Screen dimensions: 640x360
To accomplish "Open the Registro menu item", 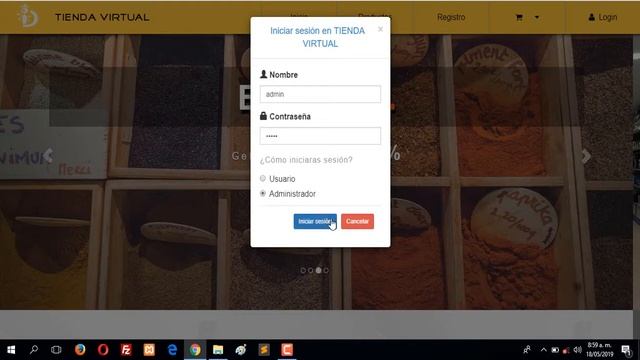I will click(x=451, y=17).
